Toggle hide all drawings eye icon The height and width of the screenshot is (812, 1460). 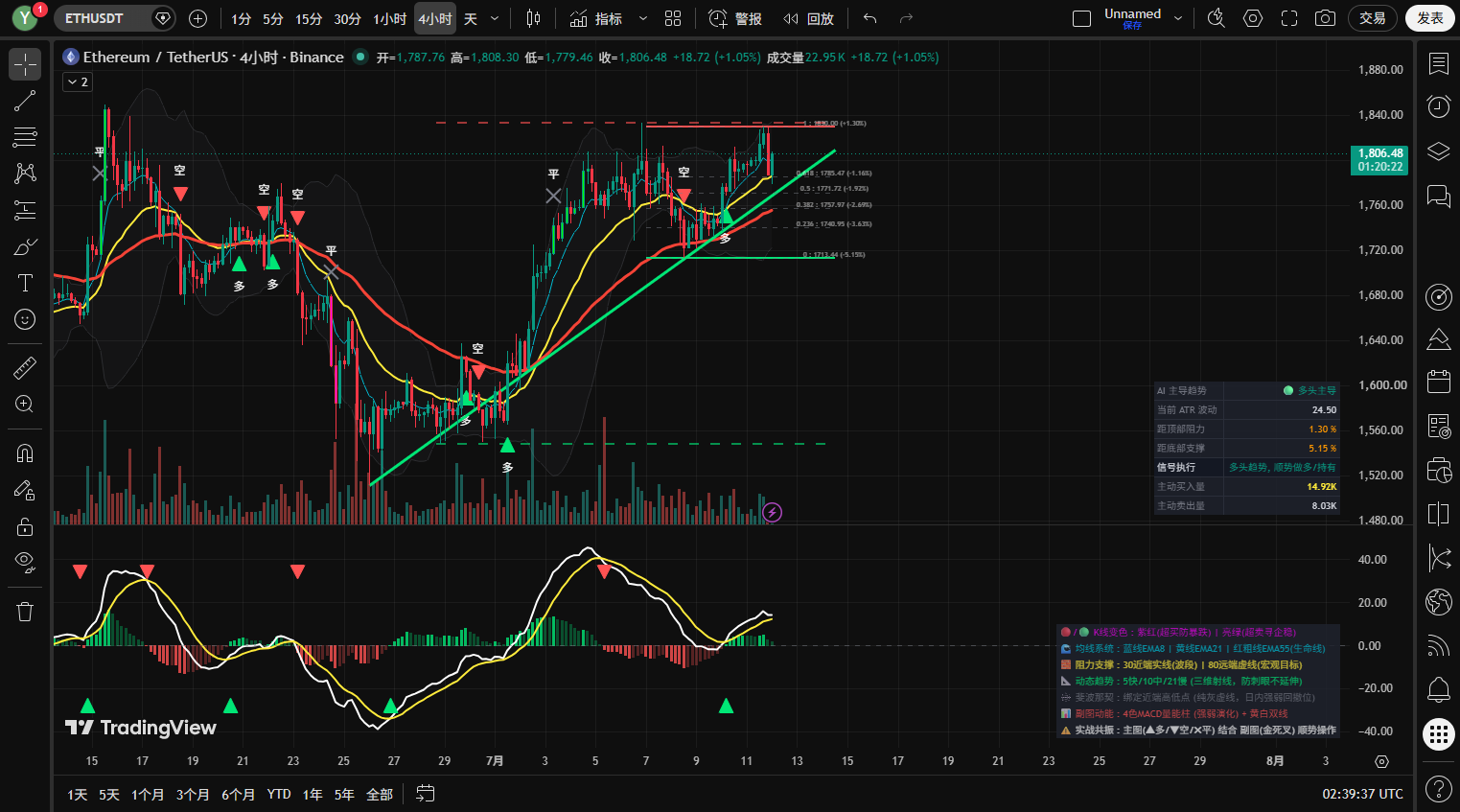(25, 562)
